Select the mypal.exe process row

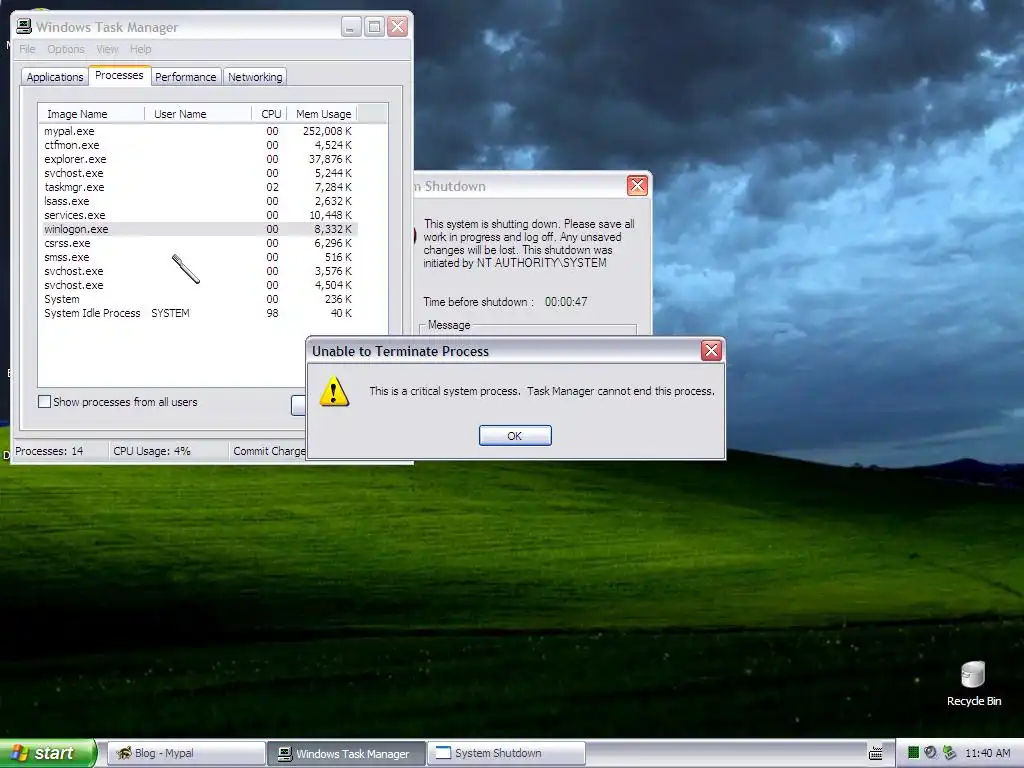pos(198,131)
